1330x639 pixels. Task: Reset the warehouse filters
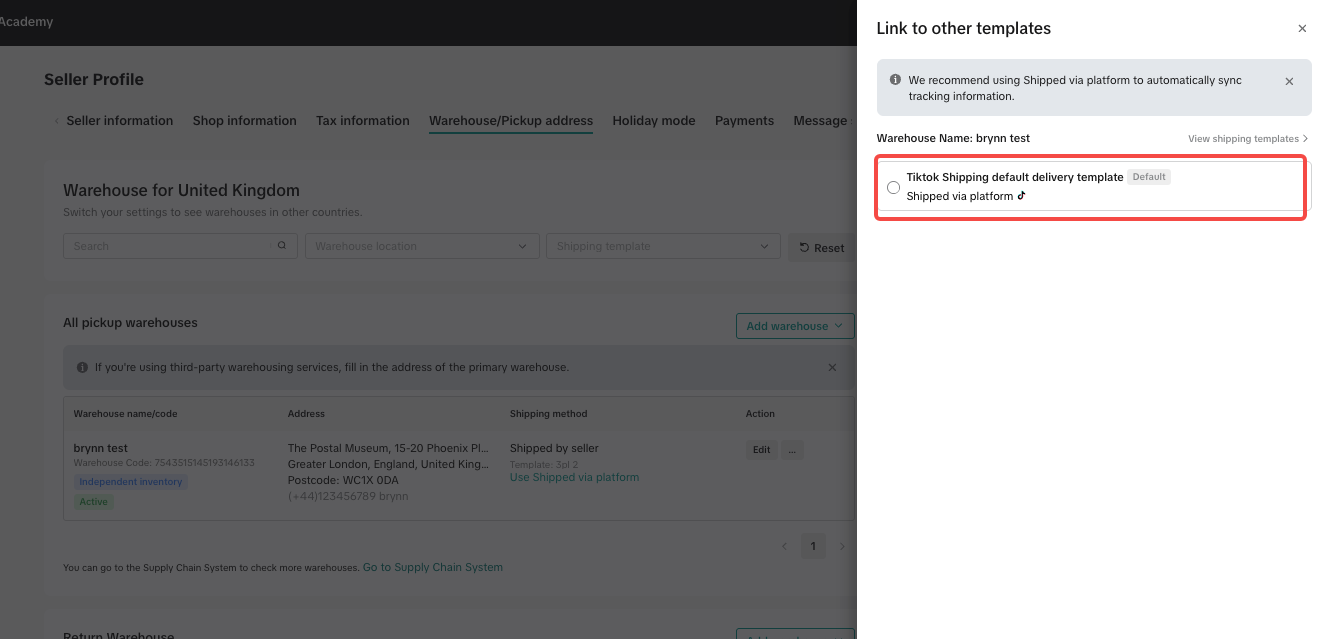821,248
